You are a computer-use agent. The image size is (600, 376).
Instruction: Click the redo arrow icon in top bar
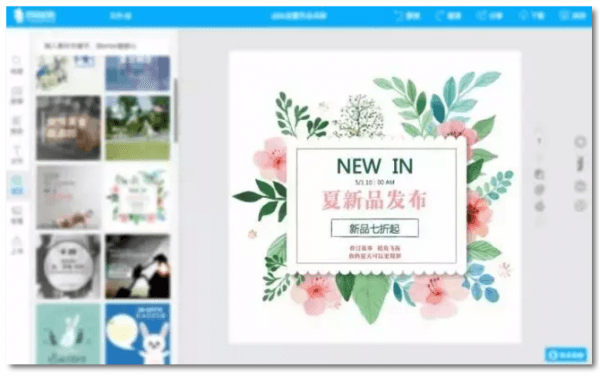(x=440, y=16)
